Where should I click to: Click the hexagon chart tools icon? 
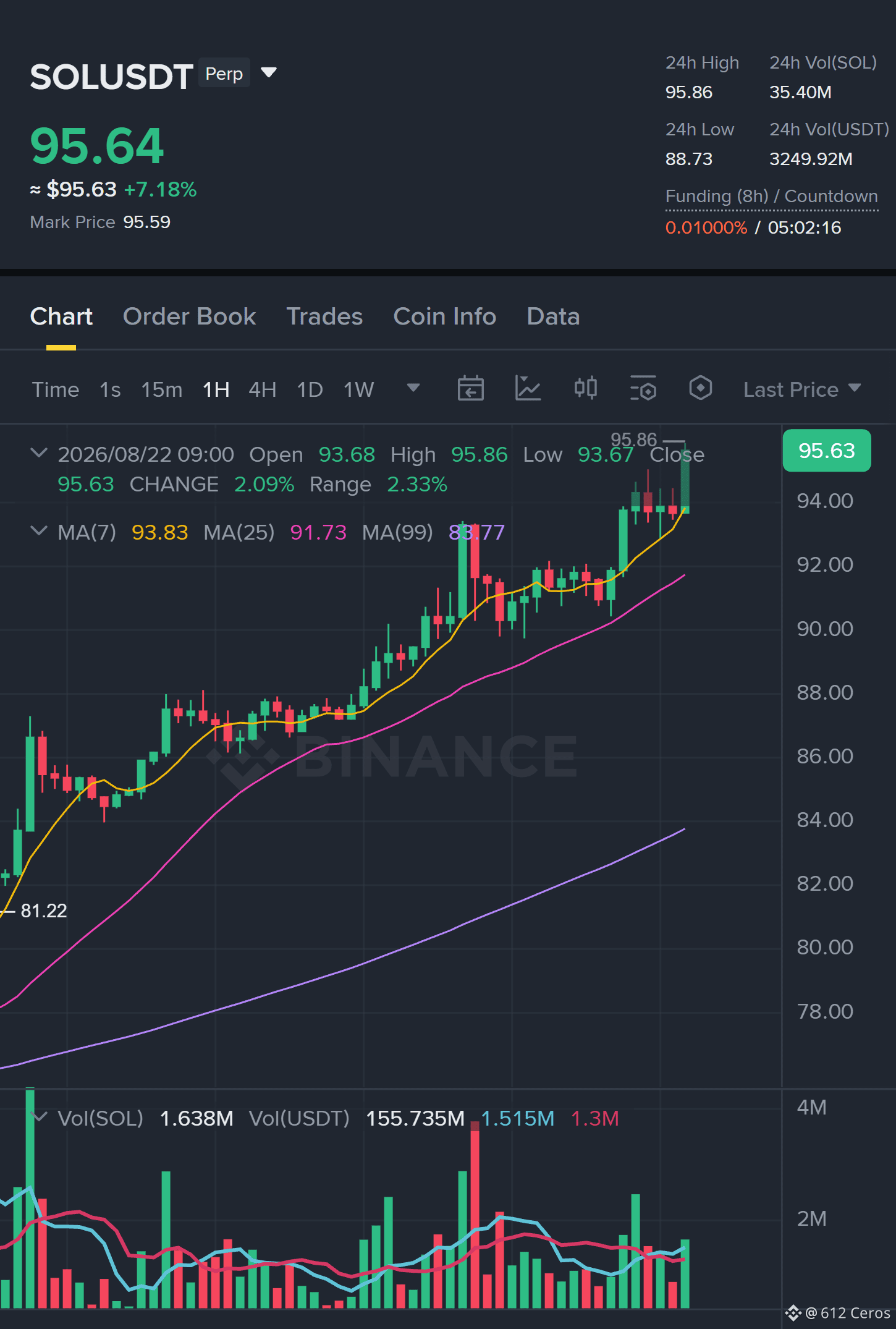[x=700, y=388]
